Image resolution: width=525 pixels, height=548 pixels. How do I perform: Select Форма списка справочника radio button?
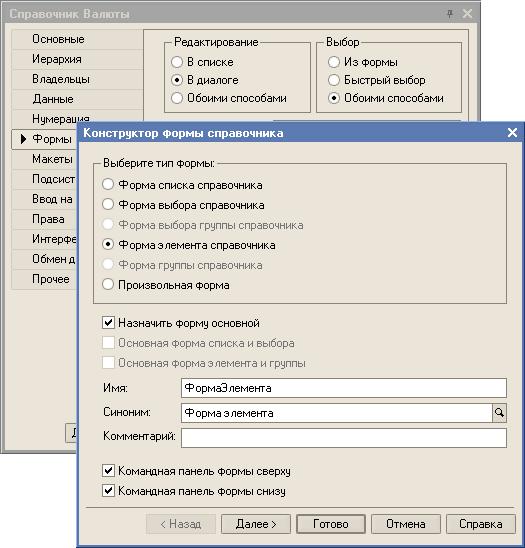click(x=108, y=185)
